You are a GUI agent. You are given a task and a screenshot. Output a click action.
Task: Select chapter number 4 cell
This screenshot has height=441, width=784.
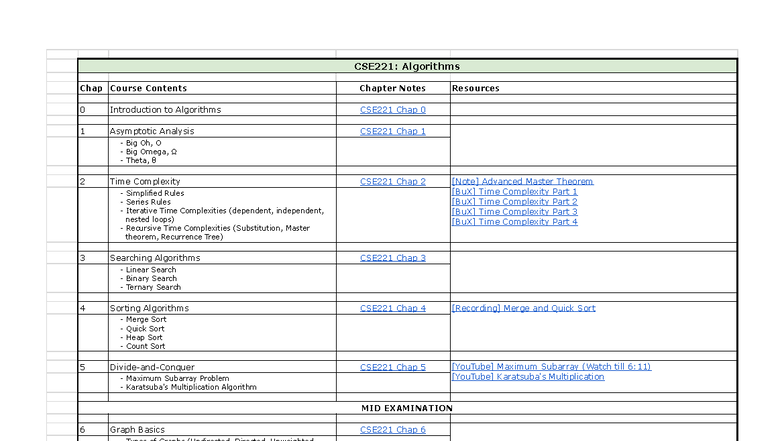[x=93, y=308]
